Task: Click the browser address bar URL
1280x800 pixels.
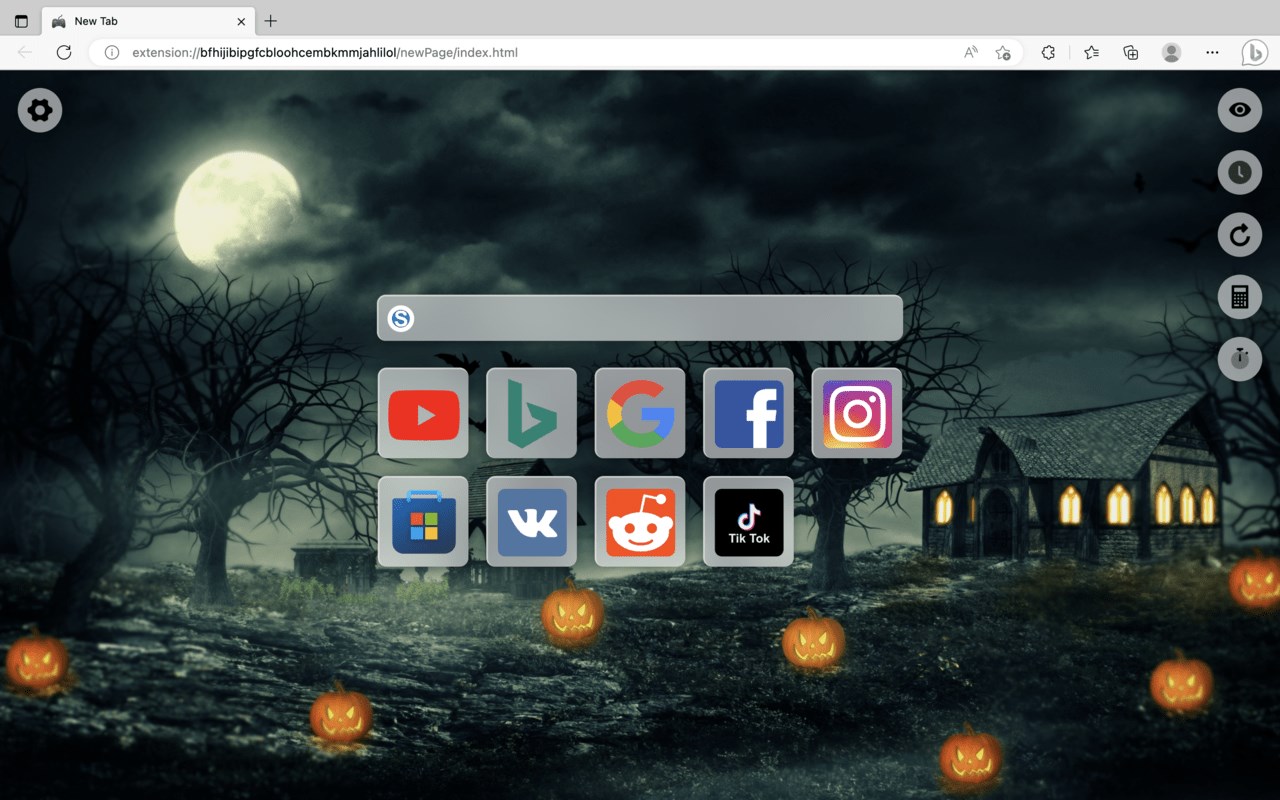Action: tap(325, 52)
